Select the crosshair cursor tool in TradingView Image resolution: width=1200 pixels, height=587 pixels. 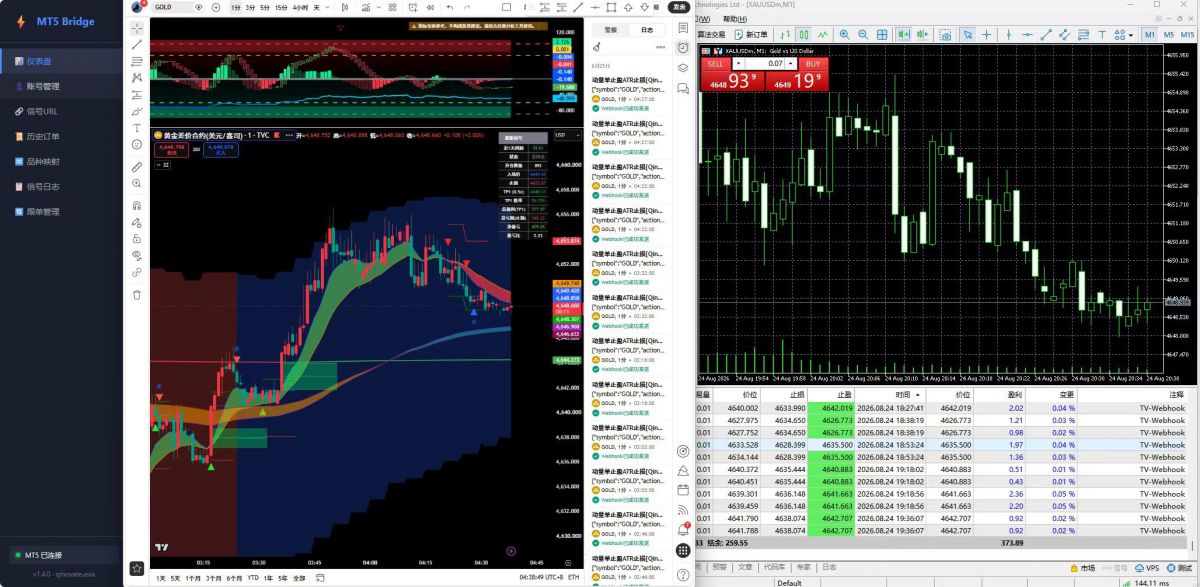pos(137,27)
